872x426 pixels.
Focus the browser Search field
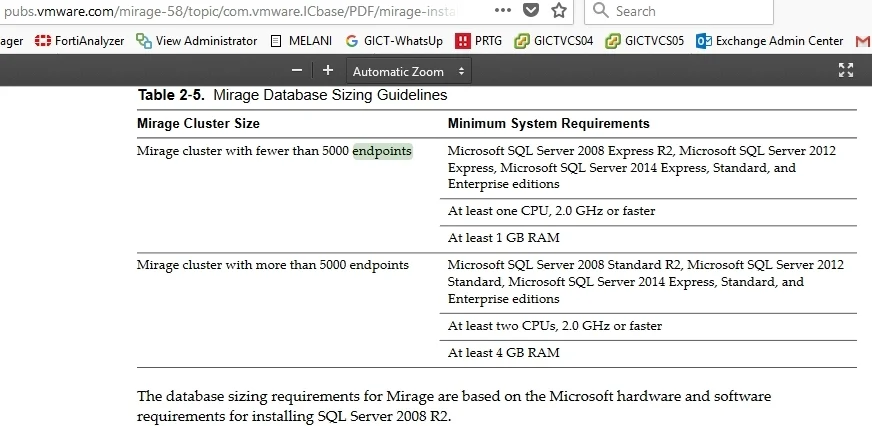pyautogui.click(x=678, y=11)
